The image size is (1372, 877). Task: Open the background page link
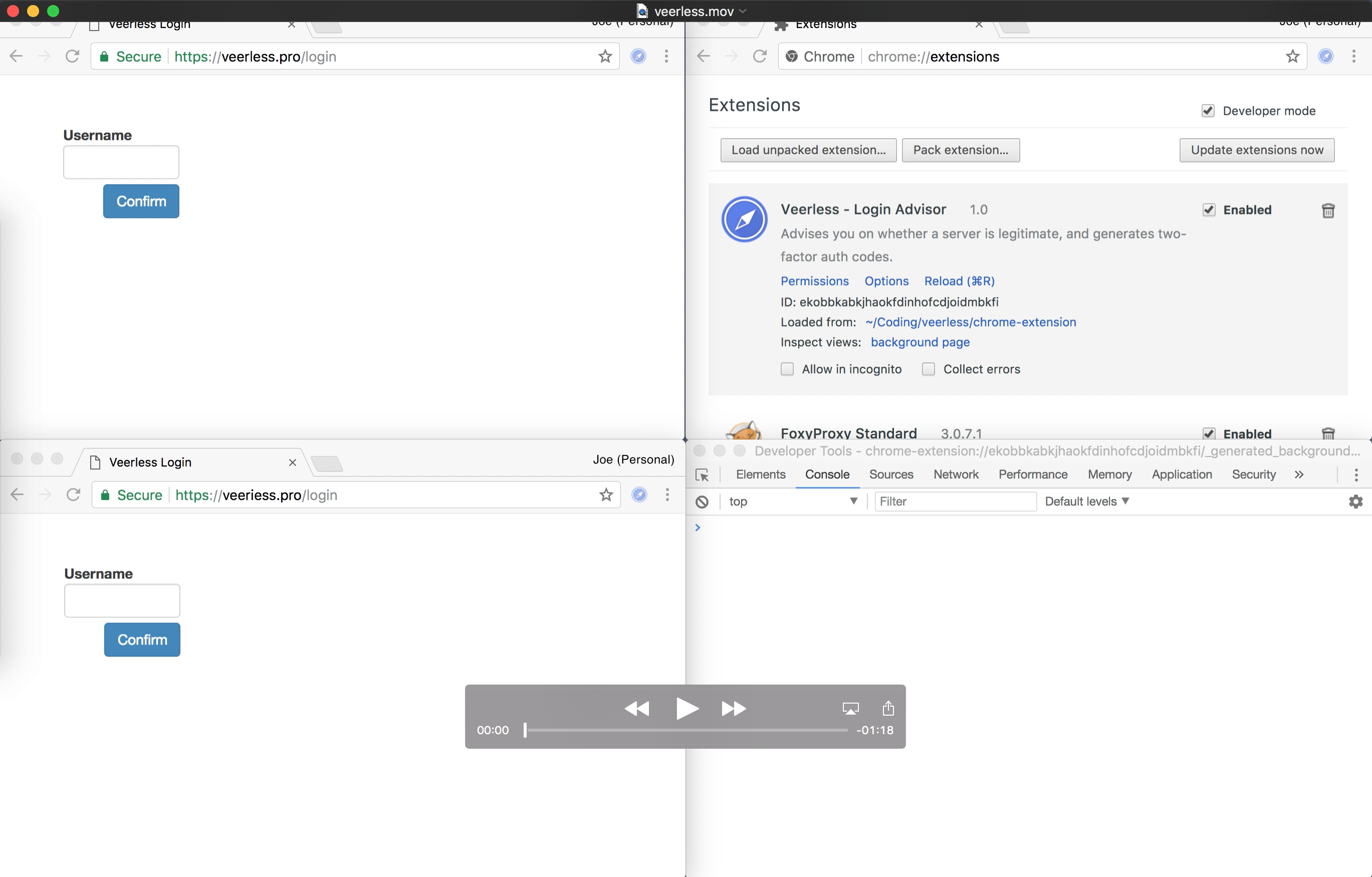click(920, 342)
